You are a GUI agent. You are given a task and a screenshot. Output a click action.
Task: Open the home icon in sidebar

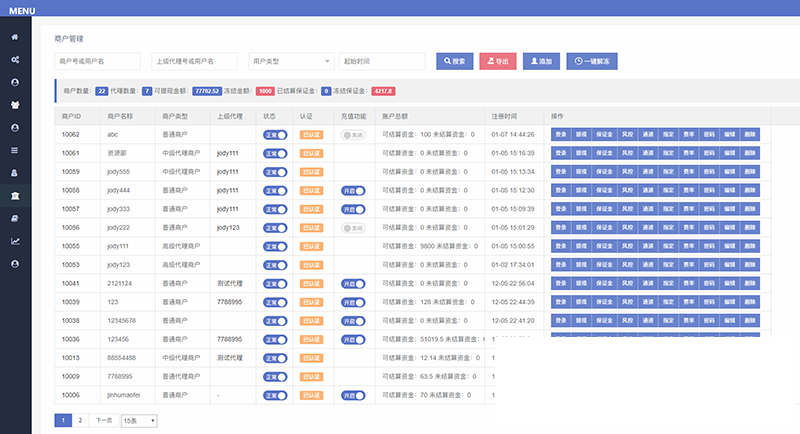(x=15, y=37)
